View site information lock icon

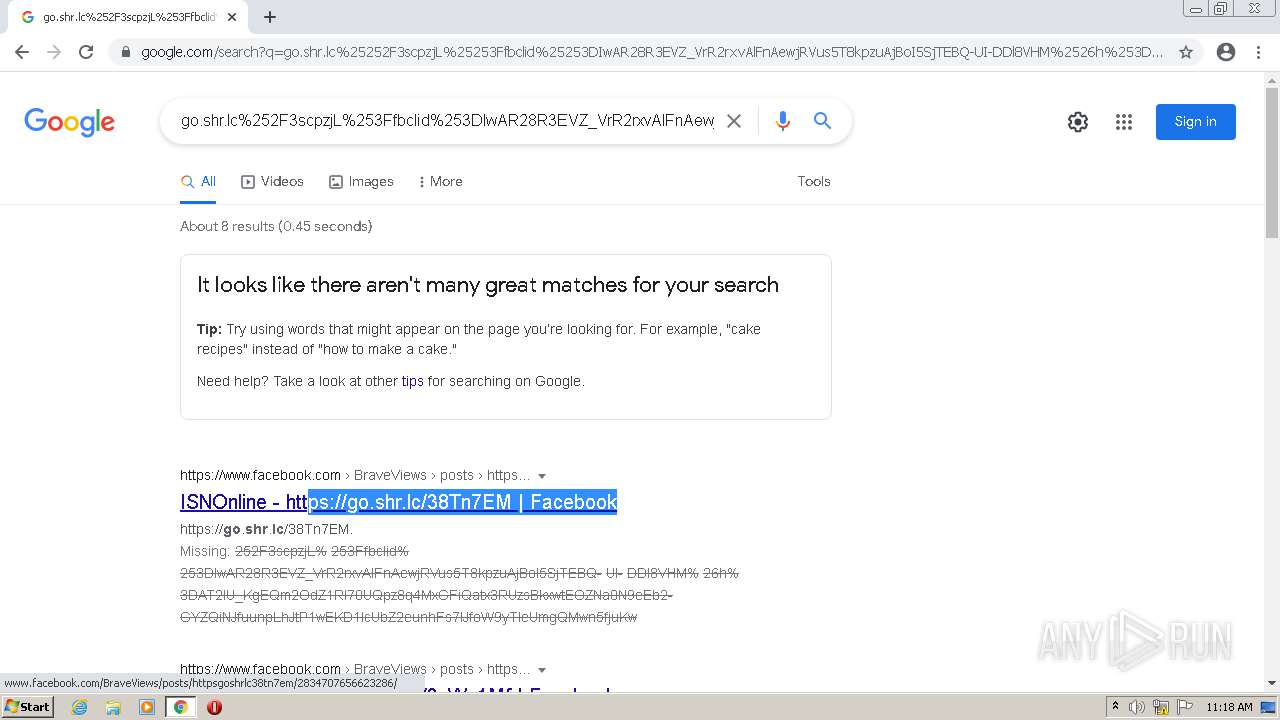pos(125,52)
